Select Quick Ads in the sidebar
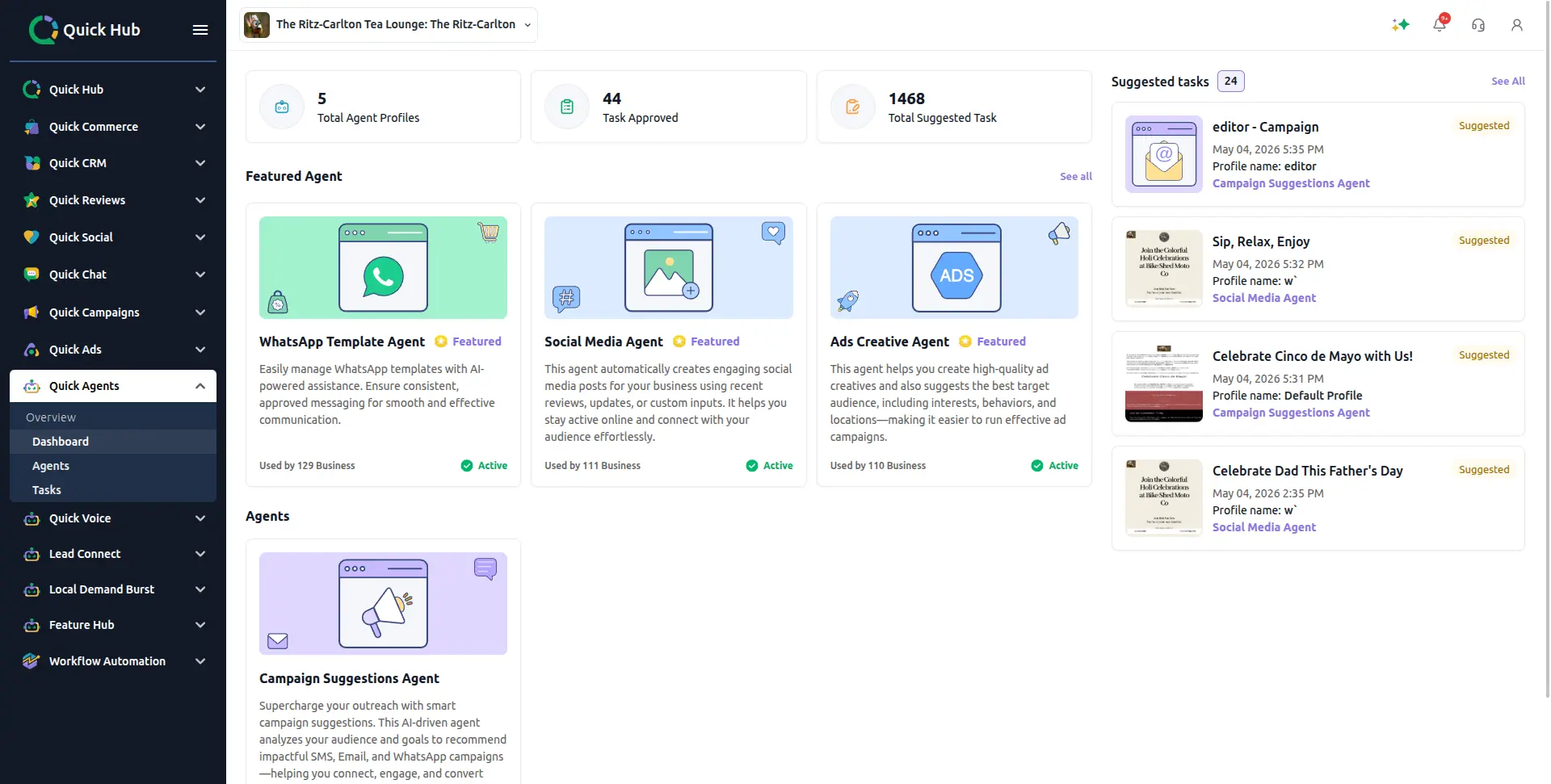This screenshot has height=784, width=1551. coord(113,350)
